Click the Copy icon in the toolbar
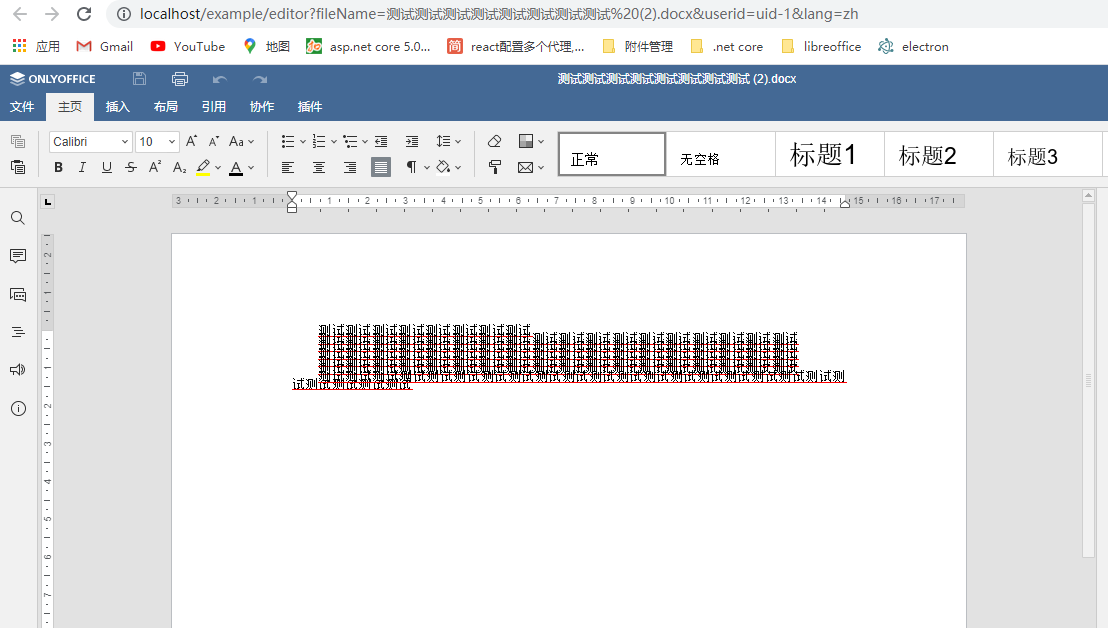1108x628 pixels. click(x=18, y=141)
